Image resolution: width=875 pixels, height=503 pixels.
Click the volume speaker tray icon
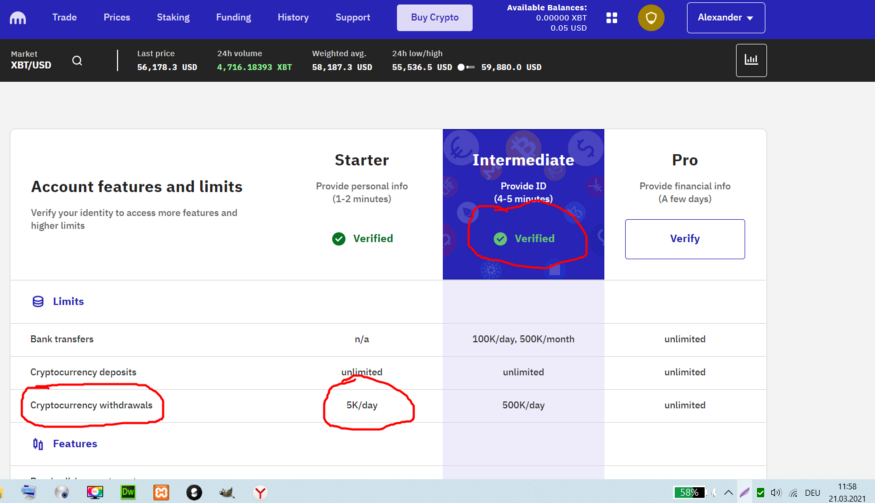point(776,492)
